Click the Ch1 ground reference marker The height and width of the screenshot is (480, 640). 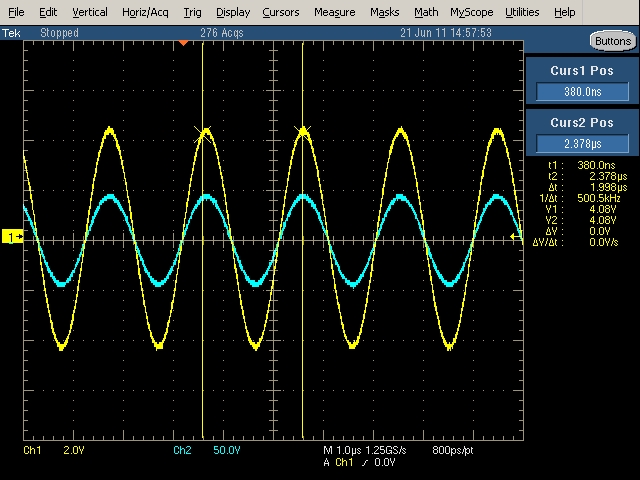(x=13, y=236)
